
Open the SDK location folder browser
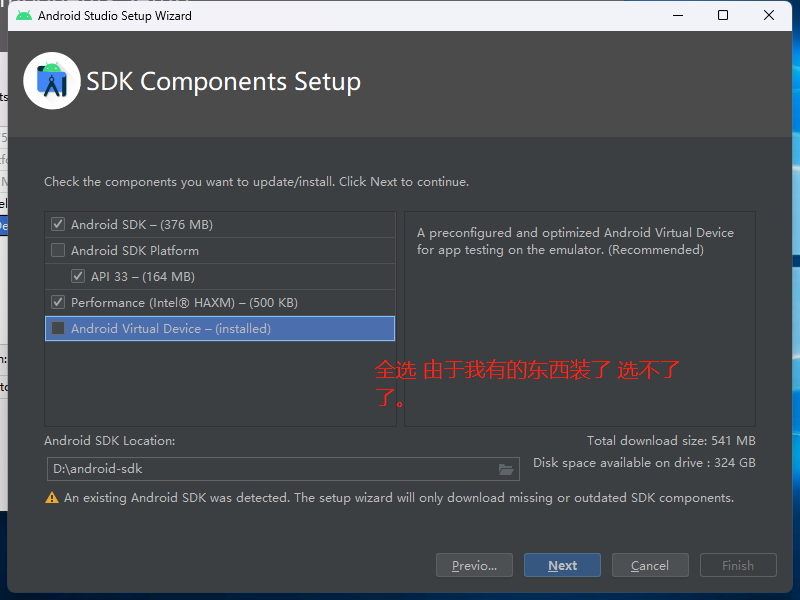pyautogui.click(x=506, y=469)
